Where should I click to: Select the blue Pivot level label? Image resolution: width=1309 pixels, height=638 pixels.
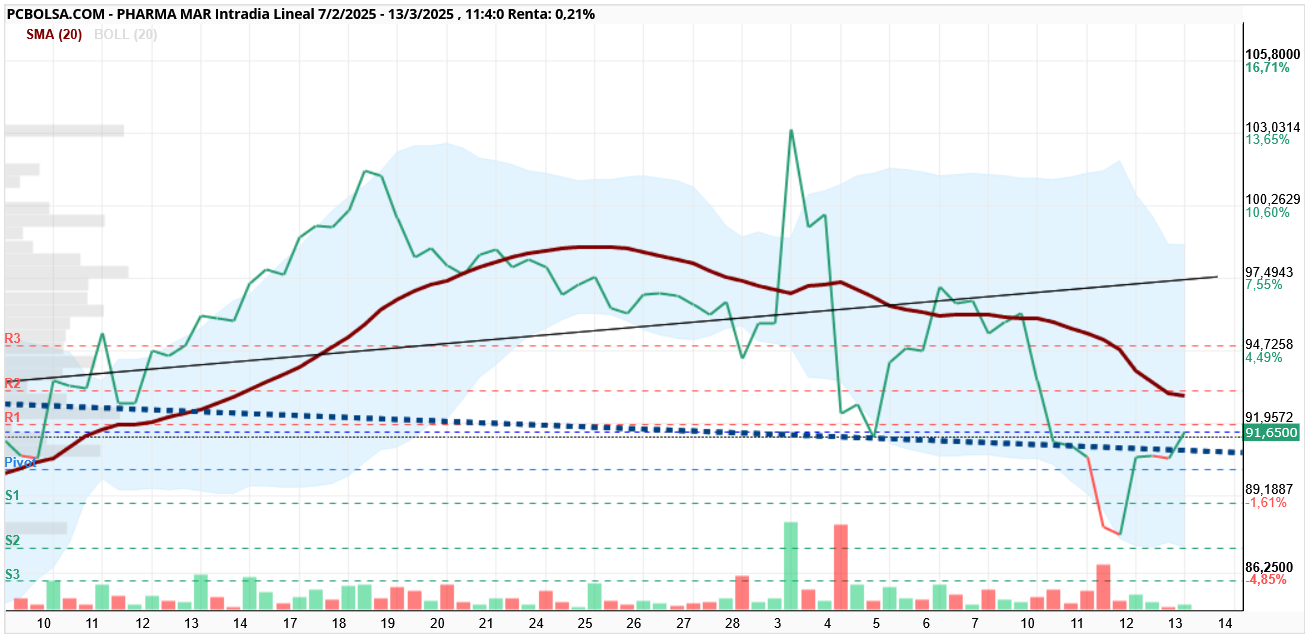coord(20,462)
